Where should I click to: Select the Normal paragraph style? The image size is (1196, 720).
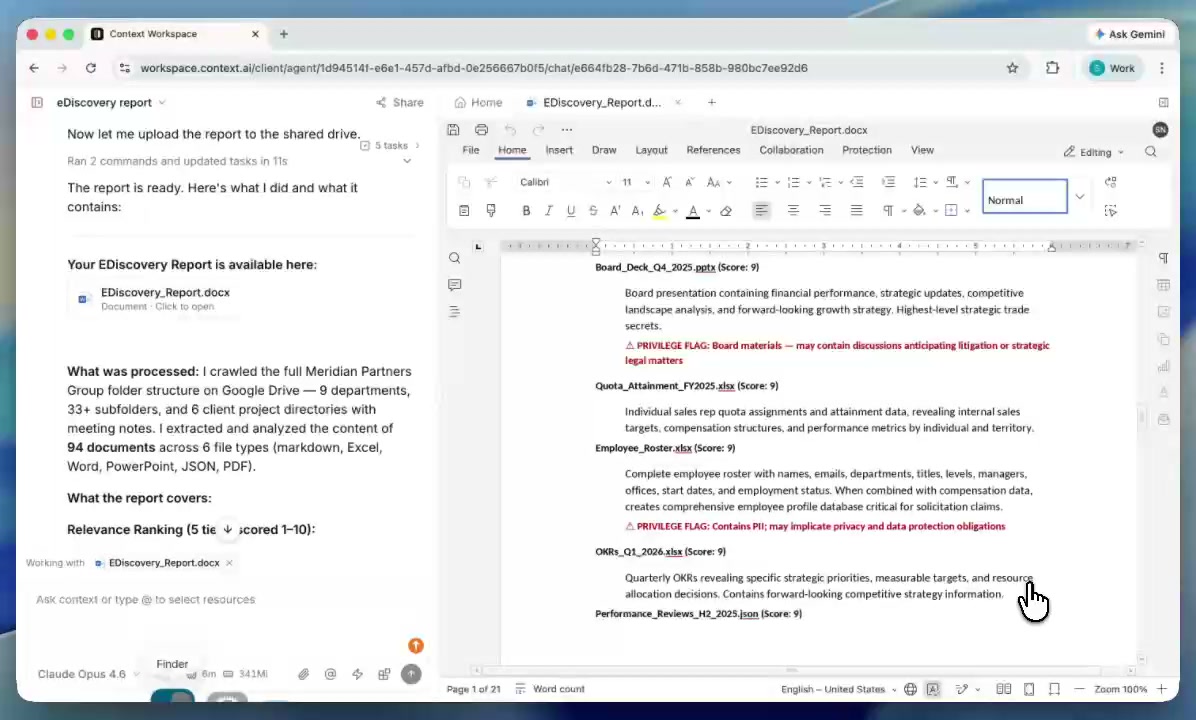pyautogui.click(x=1024, y=197)
